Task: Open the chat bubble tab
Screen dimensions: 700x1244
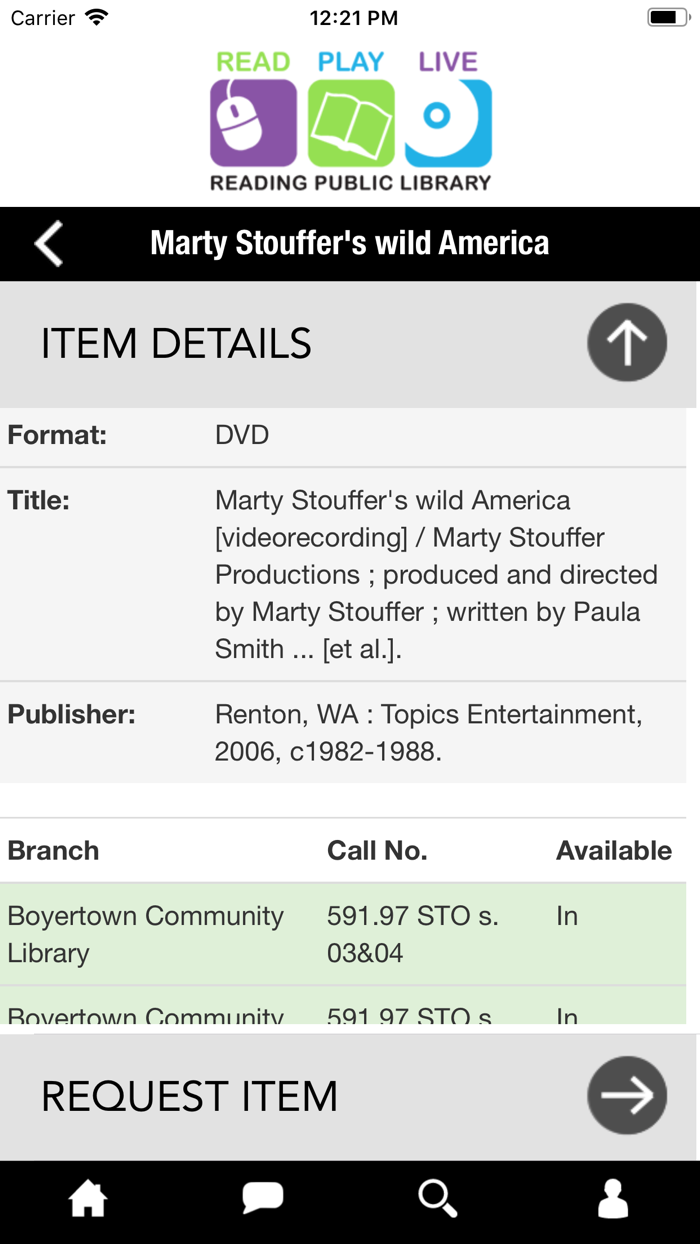Action: pyautogui.click(x=263, y=1198)
